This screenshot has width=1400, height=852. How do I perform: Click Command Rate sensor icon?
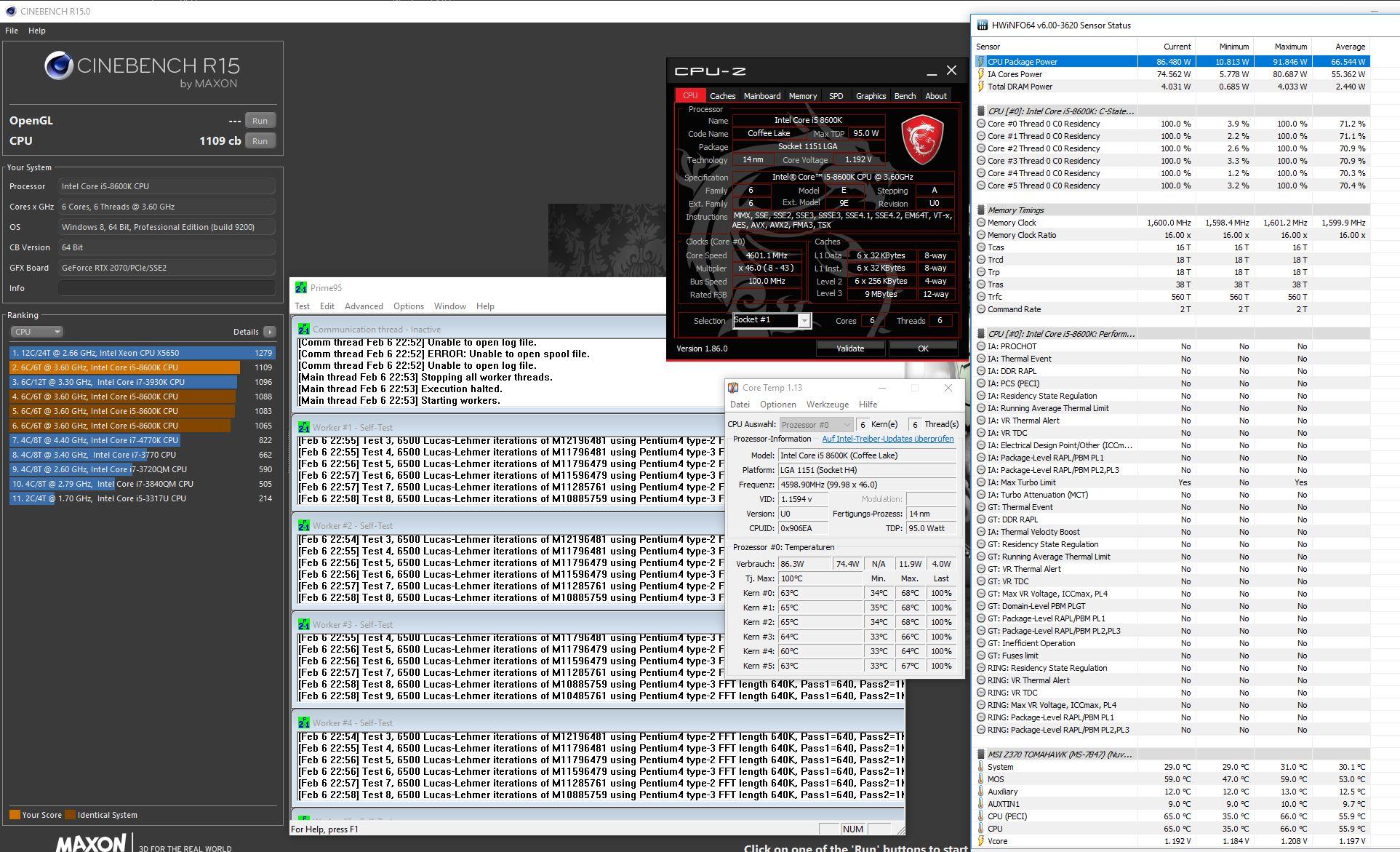coord(981,309)
